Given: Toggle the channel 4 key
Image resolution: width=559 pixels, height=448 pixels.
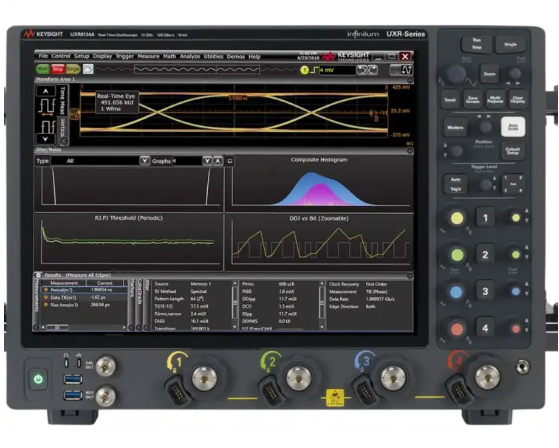Looking at the screenshot, I should pos(485,328).
